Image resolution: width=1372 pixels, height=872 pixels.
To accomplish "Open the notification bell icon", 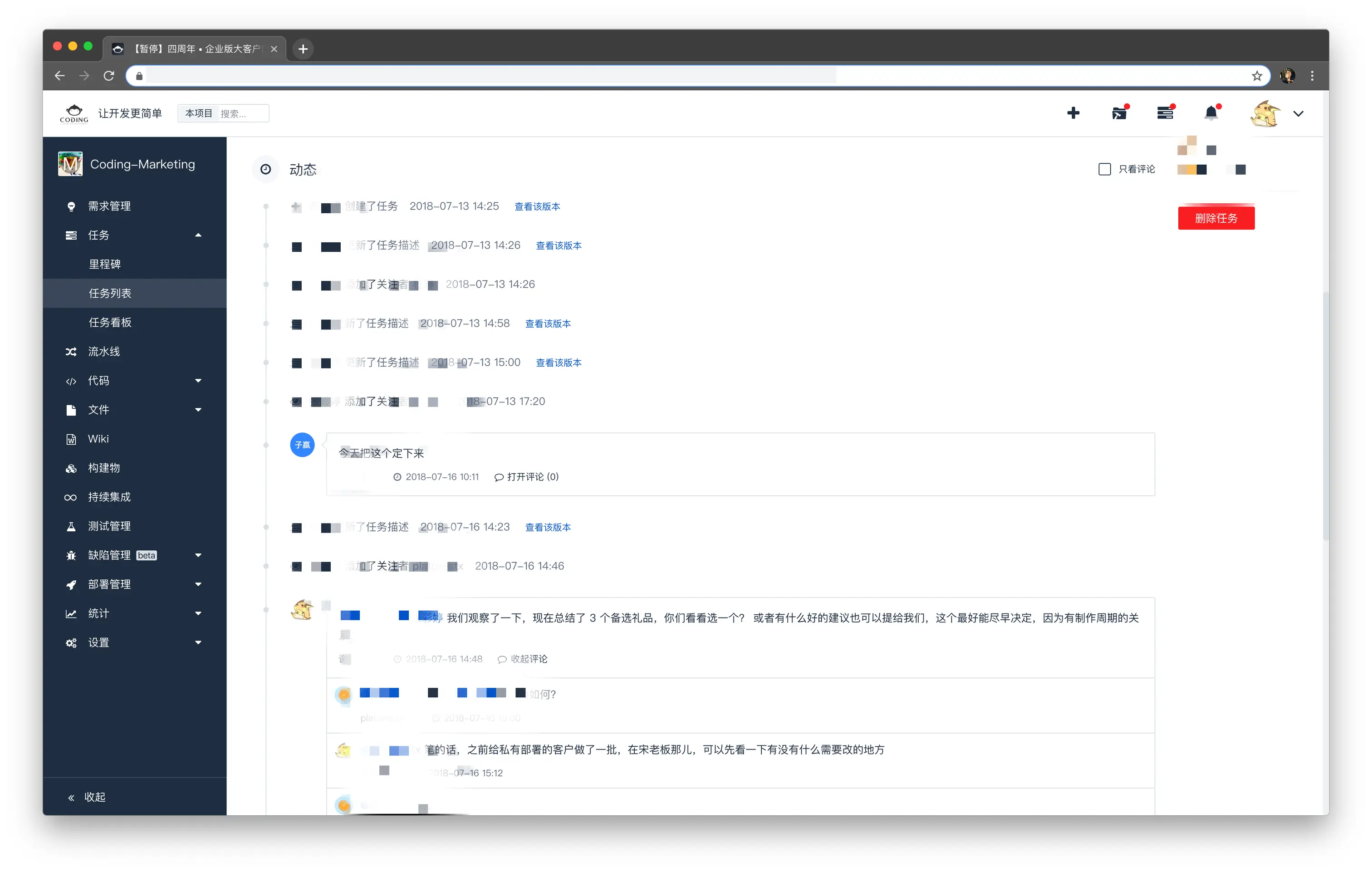I will click(1211, 113).
